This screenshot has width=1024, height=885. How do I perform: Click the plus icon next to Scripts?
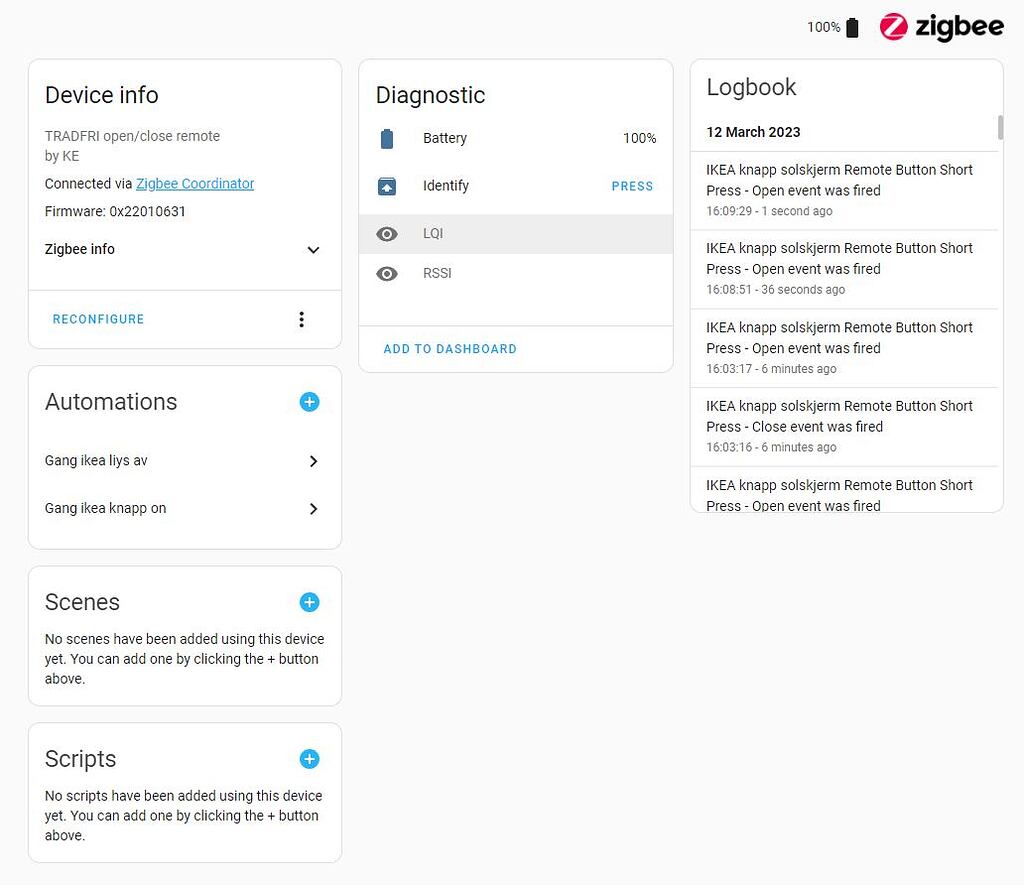pos(309,759)
